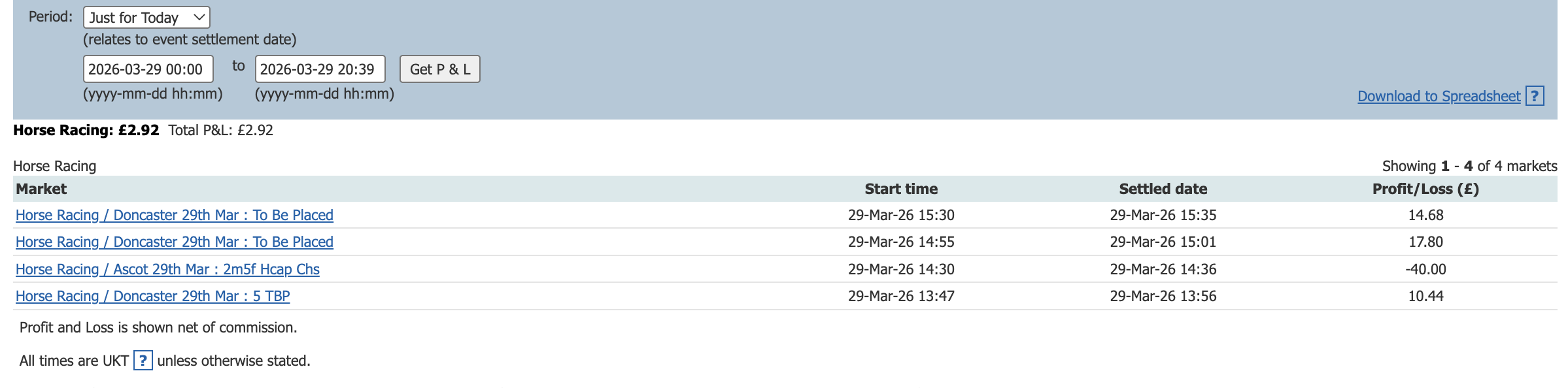Select the 17.80 profit value
Image resolution: width=1568 pixels, height=388 pixels.
[1425, 242]
